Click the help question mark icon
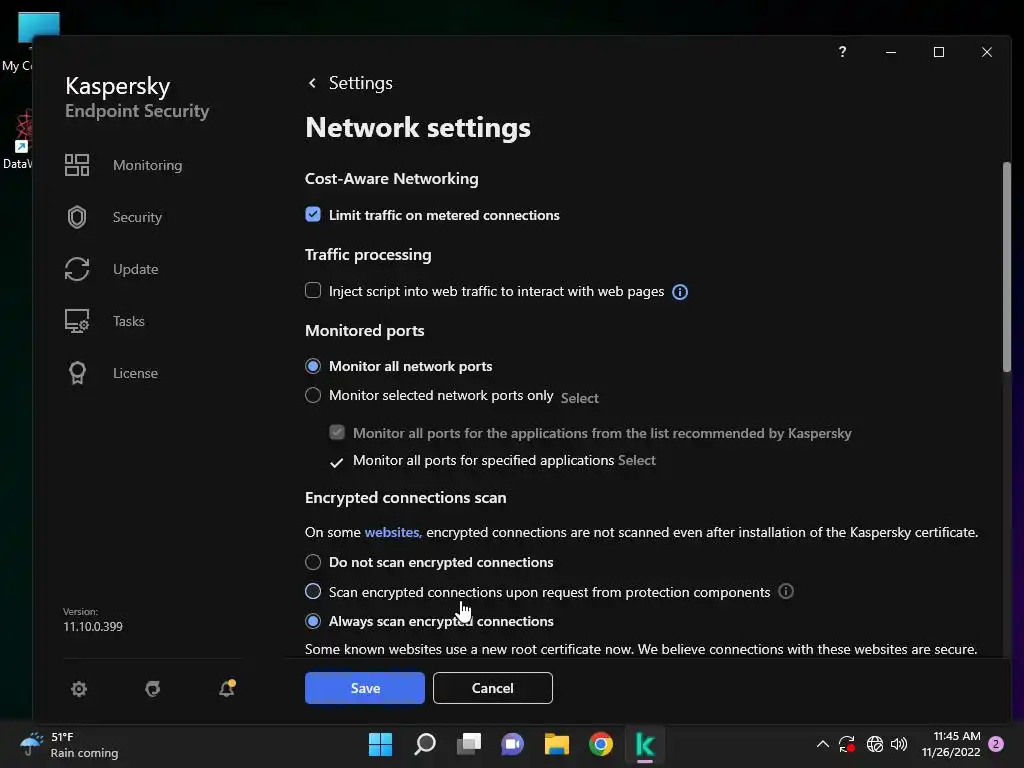Screen dimensions: 1024x768 pyautogui.click(x=842, y=52)
